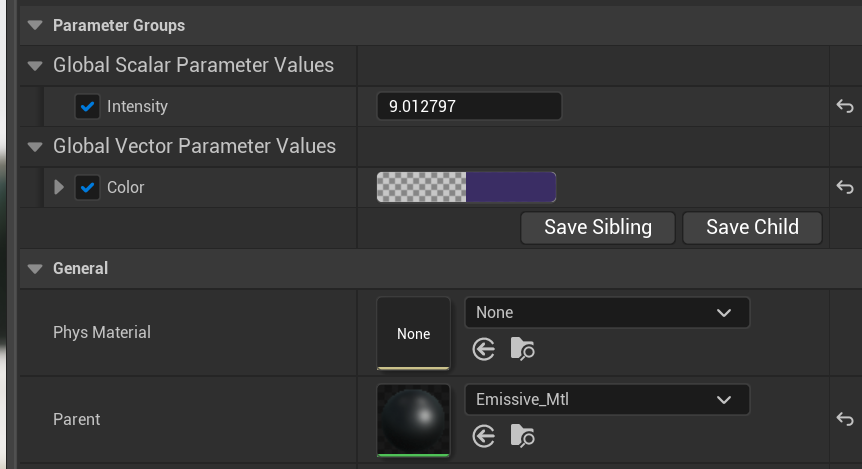The width and height of the screenshot is (862, 469).
Task: Collapse Global Vector Parameter Values group
Action: 36,147
